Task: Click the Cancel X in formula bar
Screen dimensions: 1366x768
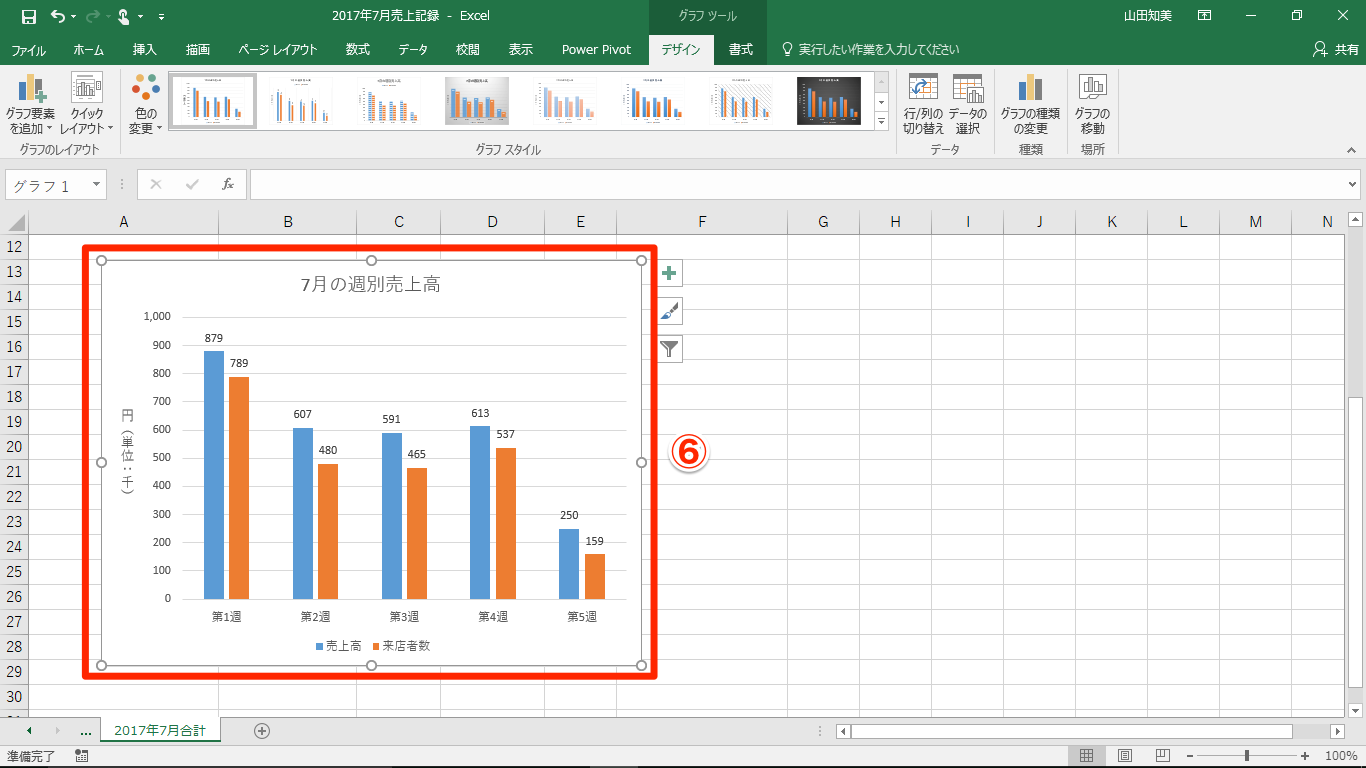Action: (156, 184)
